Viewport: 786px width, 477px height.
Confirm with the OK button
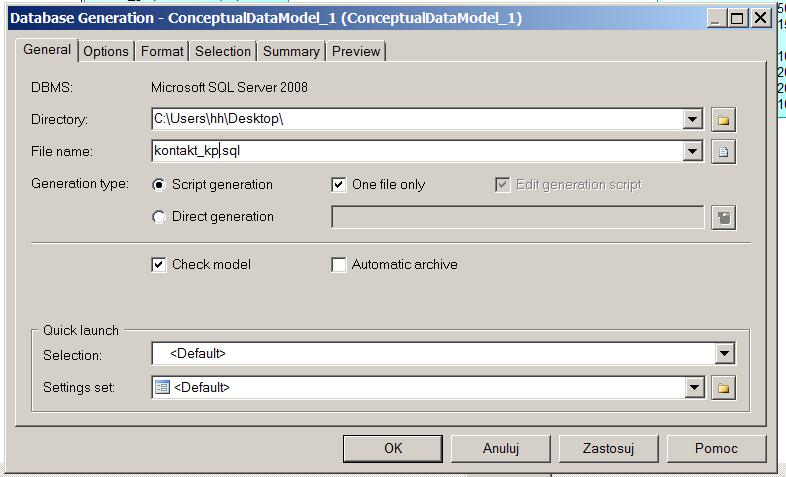point(393,448)
